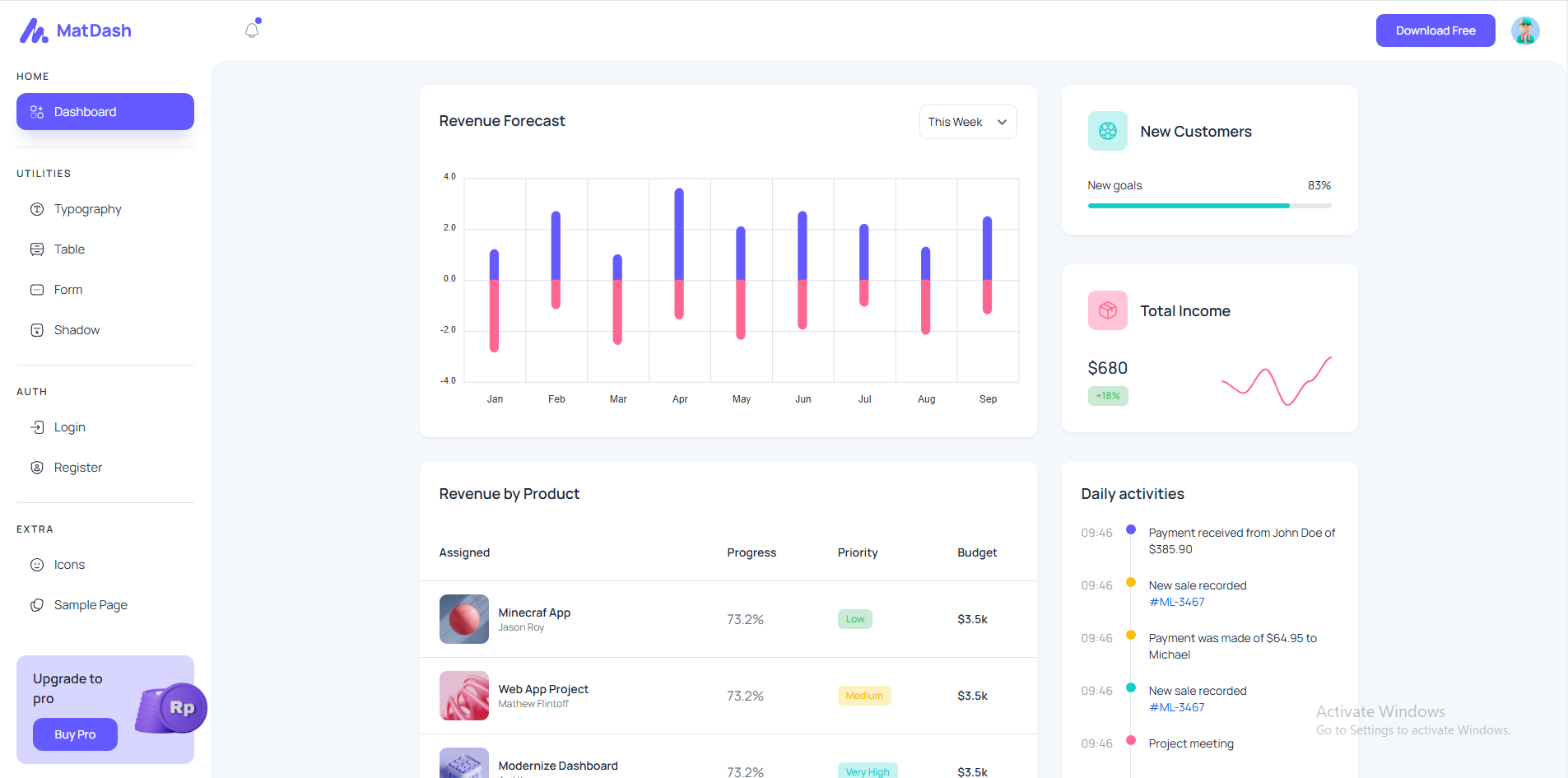Open the Table utility page

69,249
